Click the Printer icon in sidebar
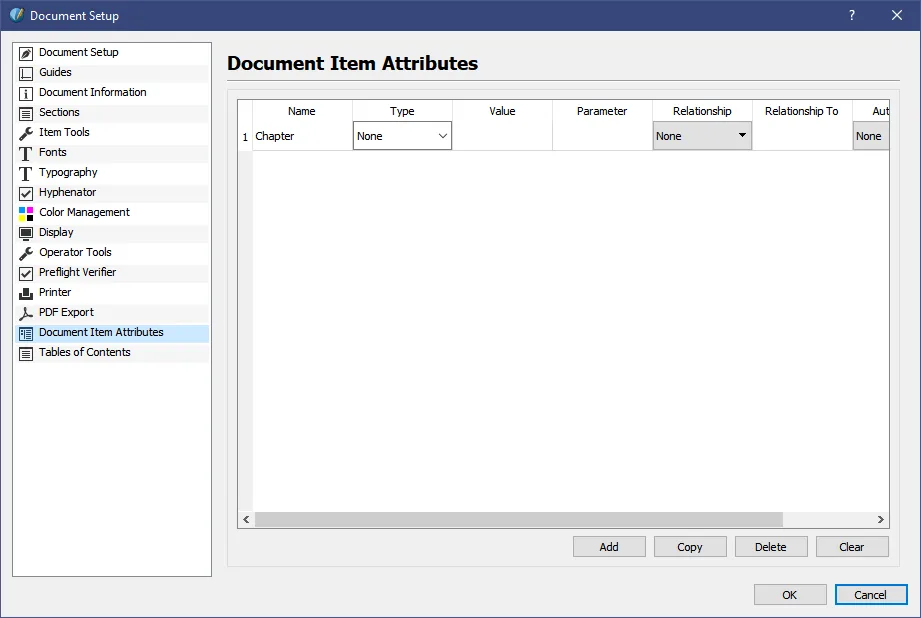Viewport: 921px width, 618px height. point(26,293)
